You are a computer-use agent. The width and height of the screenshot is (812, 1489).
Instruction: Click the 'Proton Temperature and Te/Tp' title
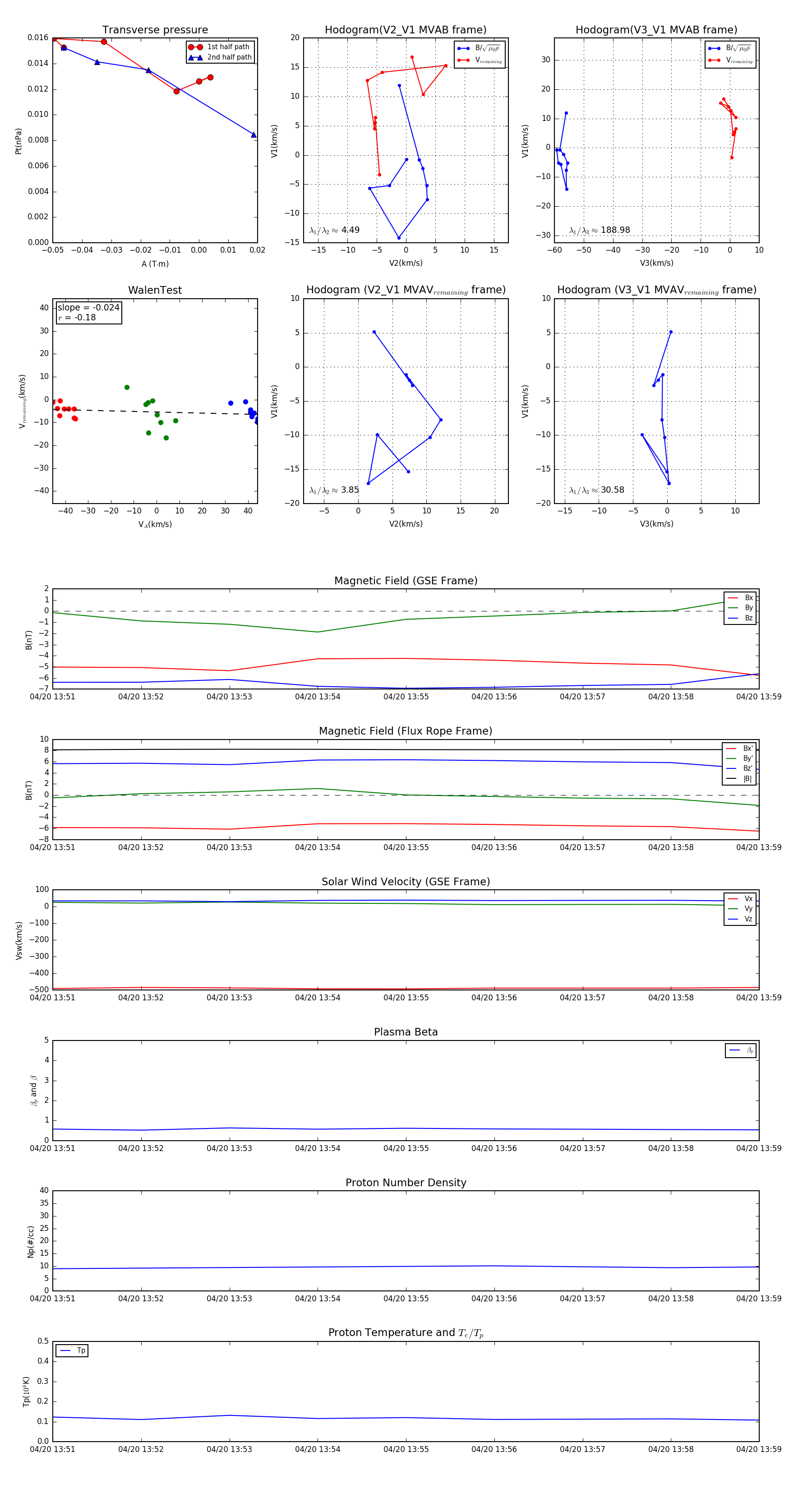[x=406, y=1333]
